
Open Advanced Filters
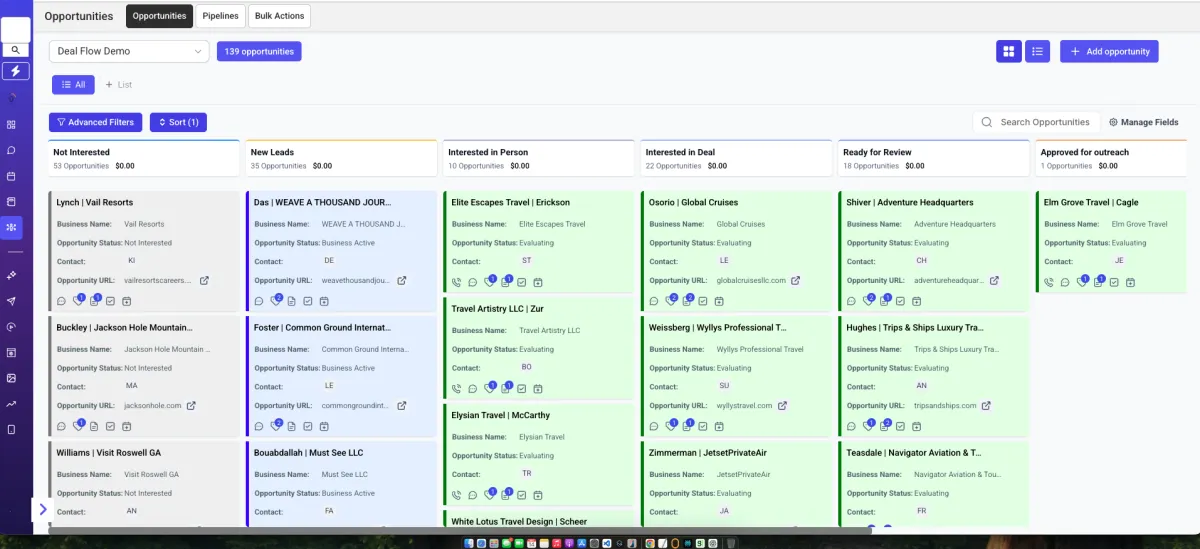click(95, 122)
